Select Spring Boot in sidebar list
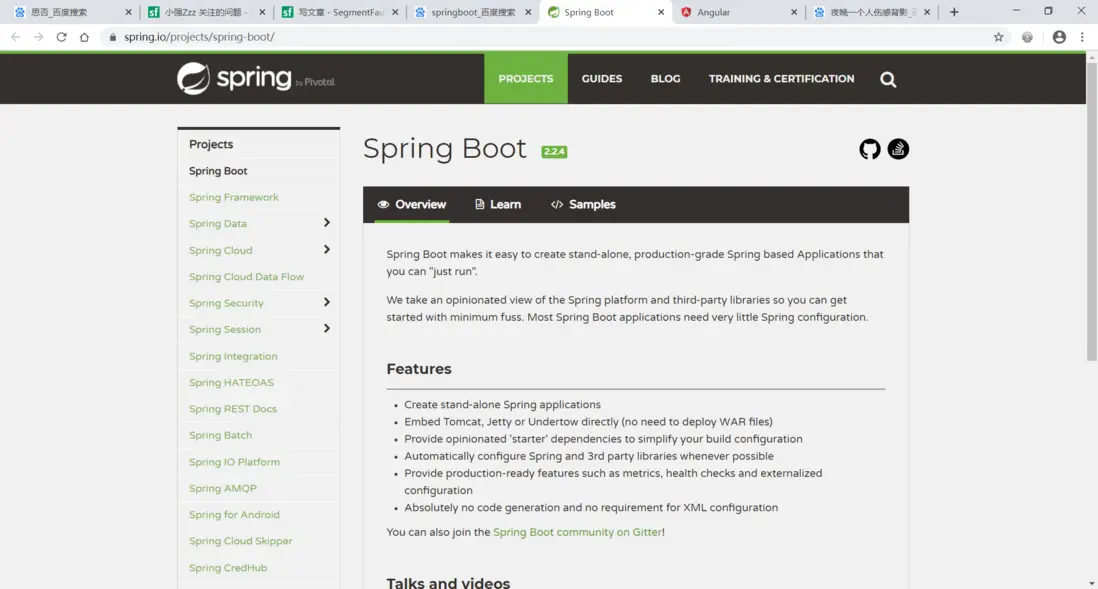The height and width of the screenshot is (589, 1098). [x=218, y=171]
